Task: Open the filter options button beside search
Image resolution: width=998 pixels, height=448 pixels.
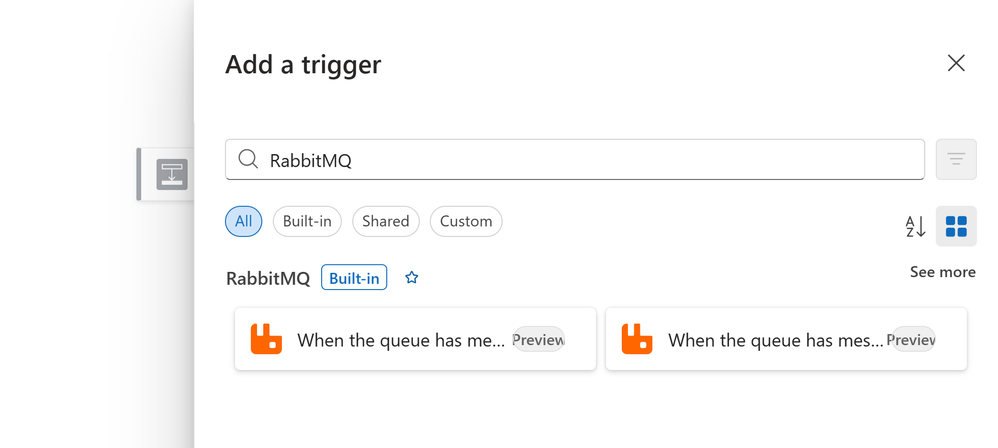Action: coord(956,160)
